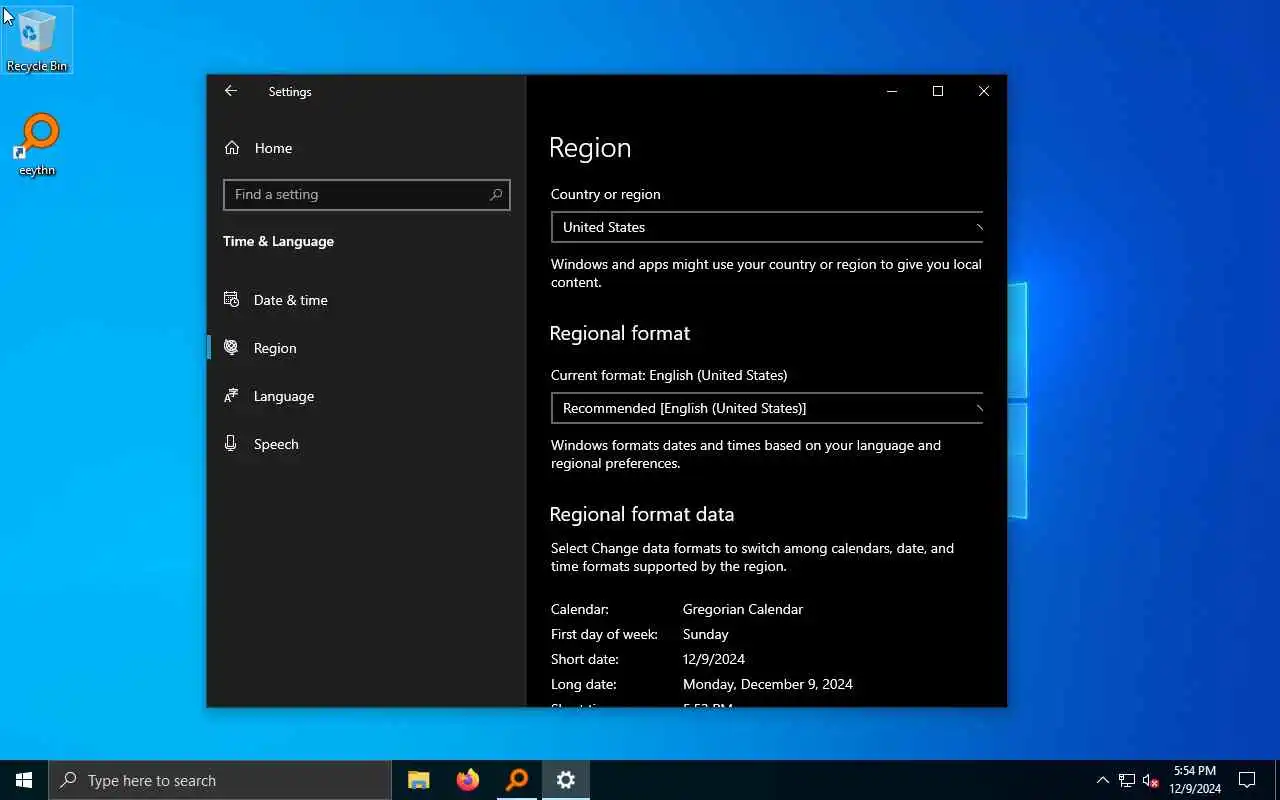Viewport: 1280px width, 800px height.
Task: Click the search magnifier in Find a setting
Action: point(496,195)
